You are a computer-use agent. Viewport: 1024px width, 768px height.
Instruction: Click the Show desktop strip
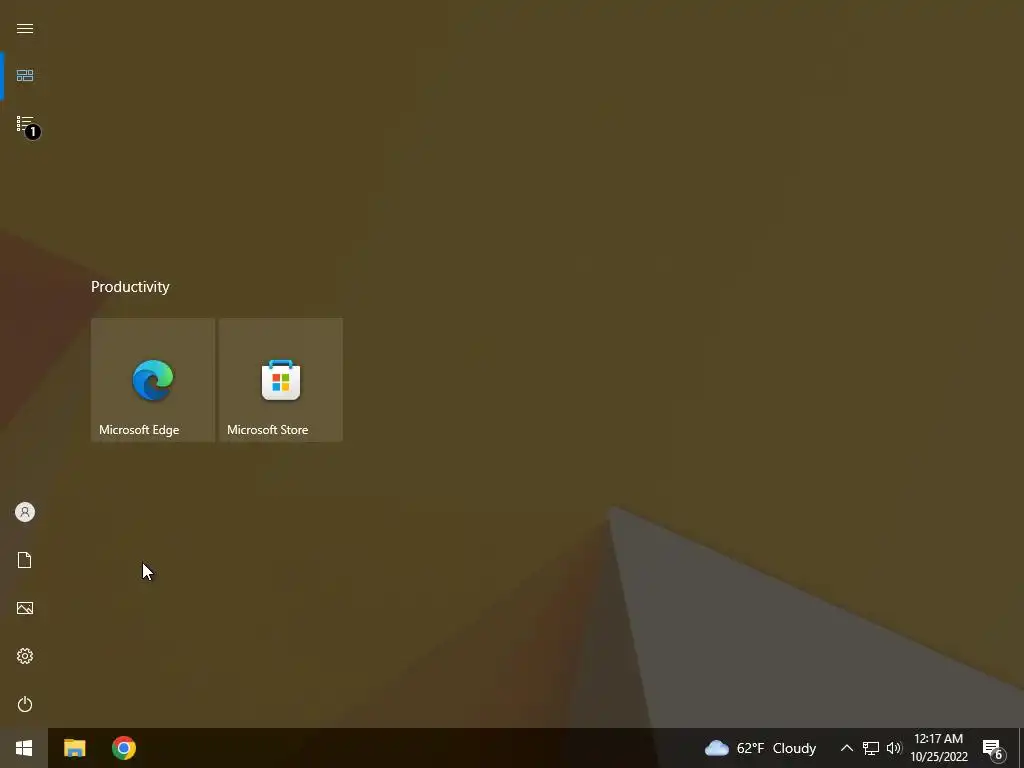pyautogui.click(x=1021, y=748)
